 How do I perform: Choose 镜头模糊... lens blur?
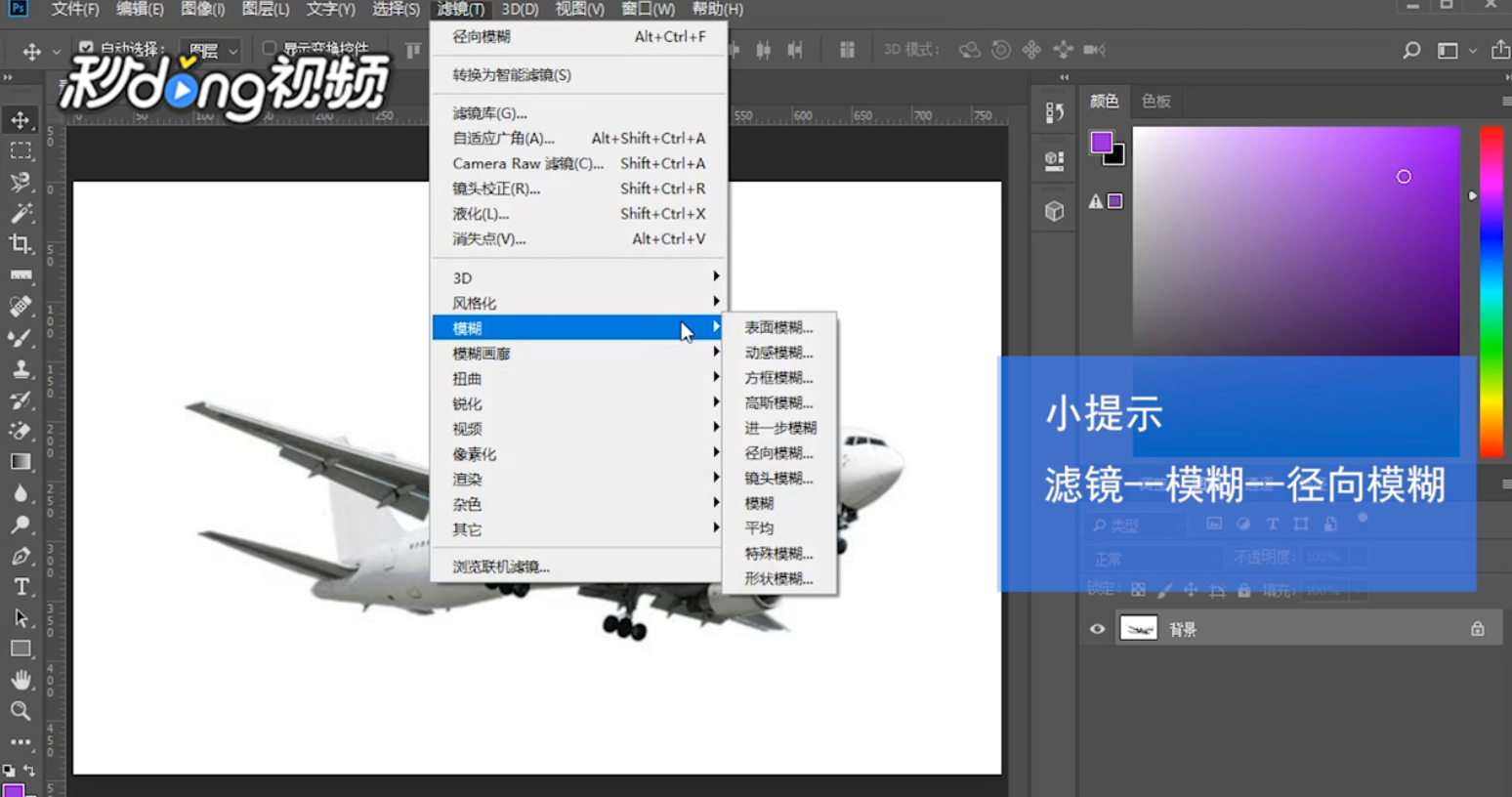click(x=779, y=479)
